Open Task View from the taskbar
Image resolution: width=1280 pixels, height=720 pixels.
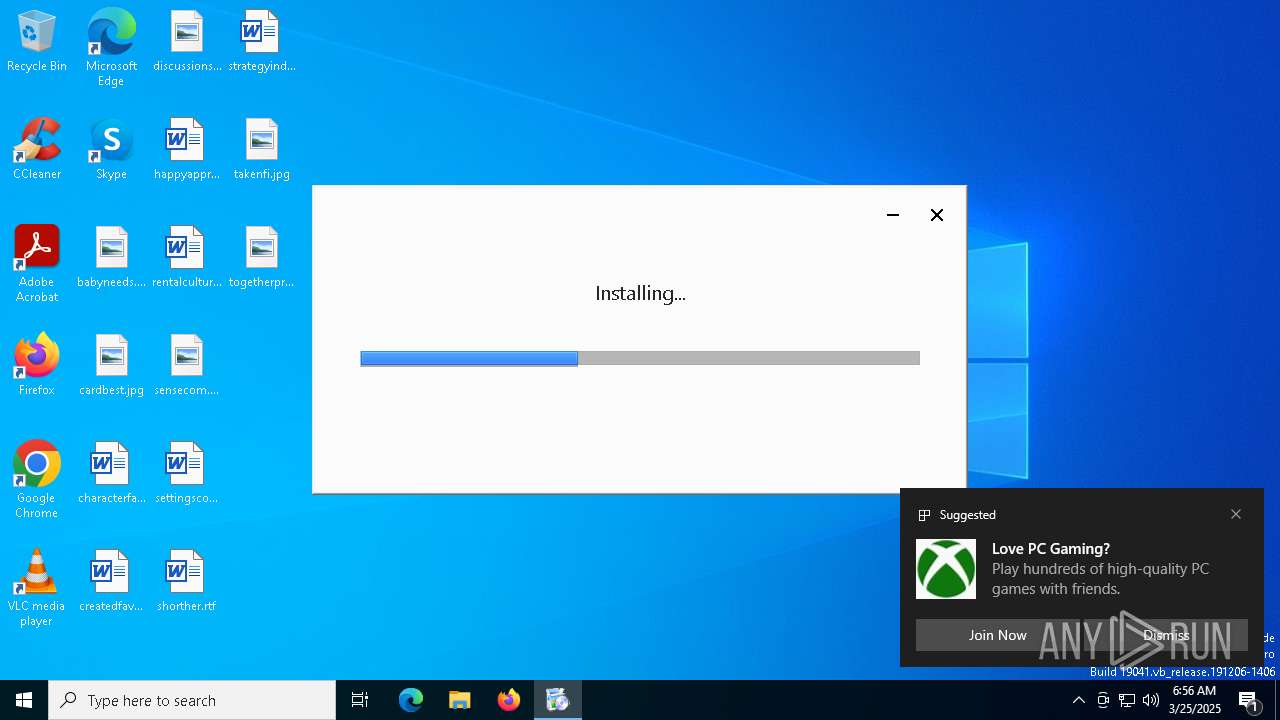pyautogui.click(x=360, y=700)
